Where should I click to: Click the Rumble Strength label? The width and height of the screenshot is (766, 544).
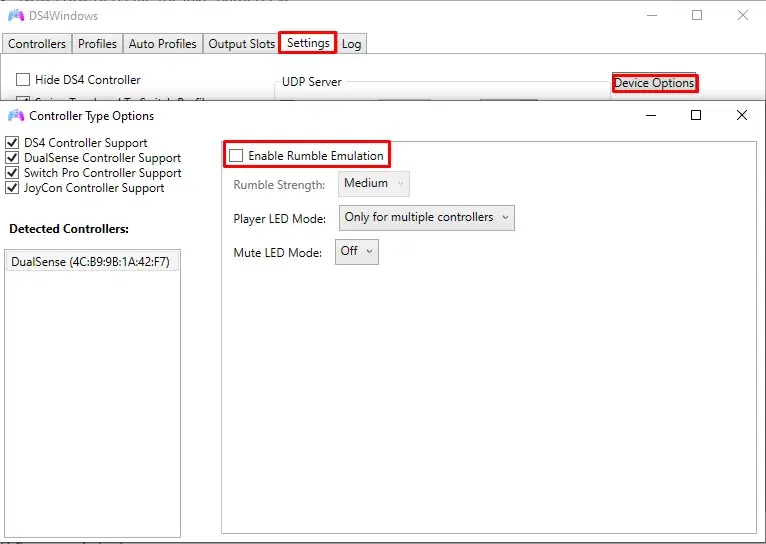click(x=279, y=185)
